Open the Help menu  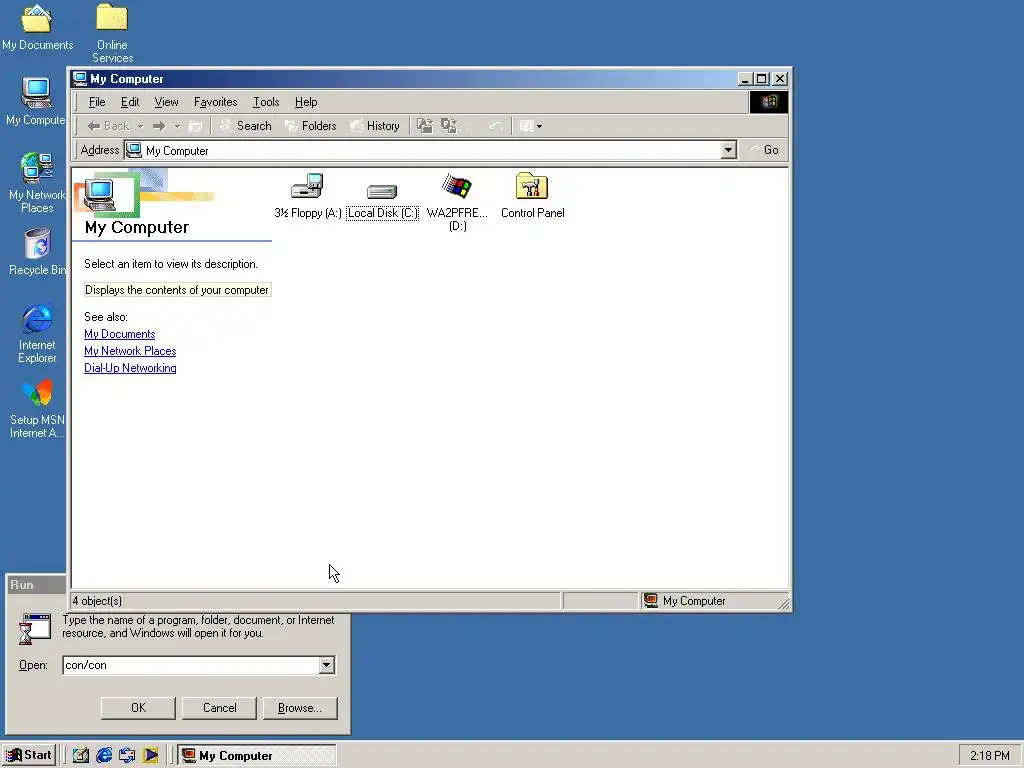pos(306,102)
